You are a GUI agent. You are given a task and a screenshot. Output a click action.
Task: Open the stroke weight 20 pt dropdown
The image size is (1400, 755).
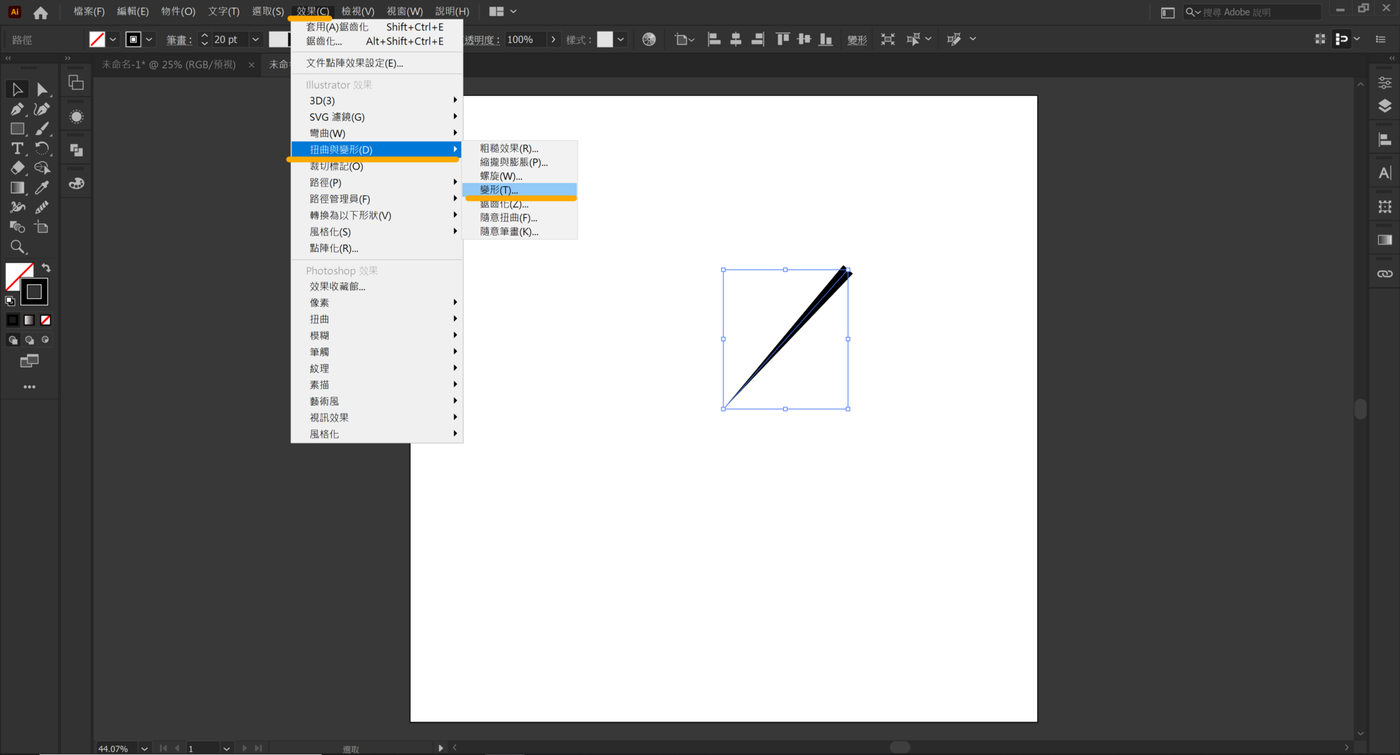tap(256, 39)
